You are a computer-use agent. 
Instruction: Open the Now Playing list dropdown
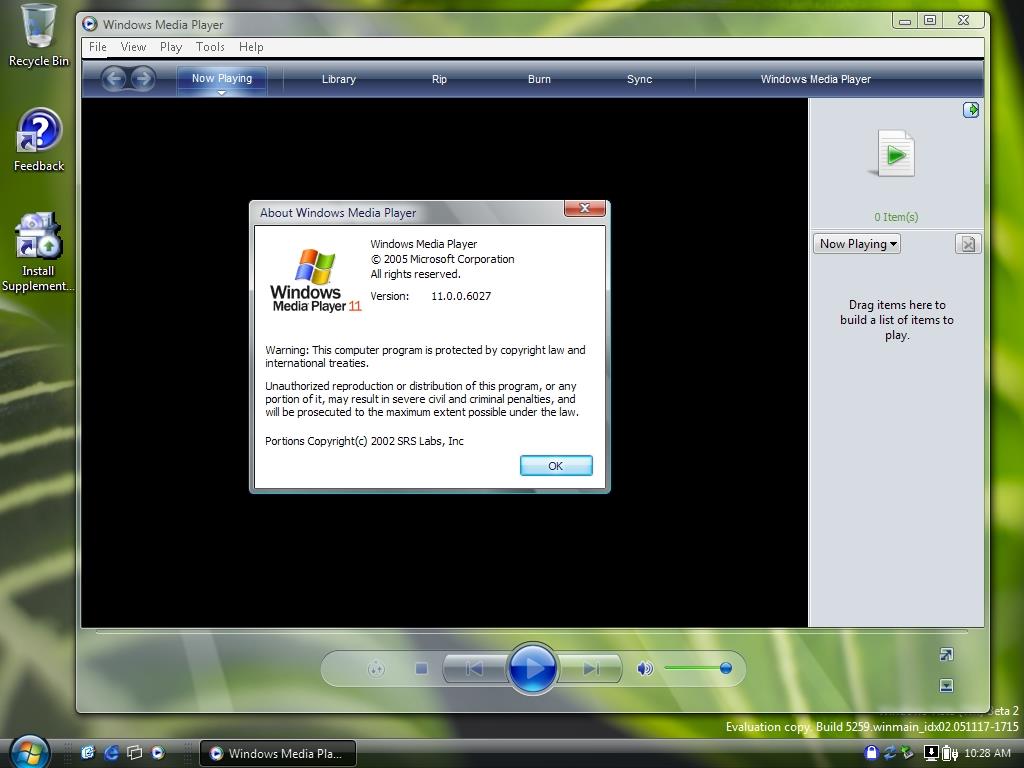pyautogui.click(x=857, y=244)
